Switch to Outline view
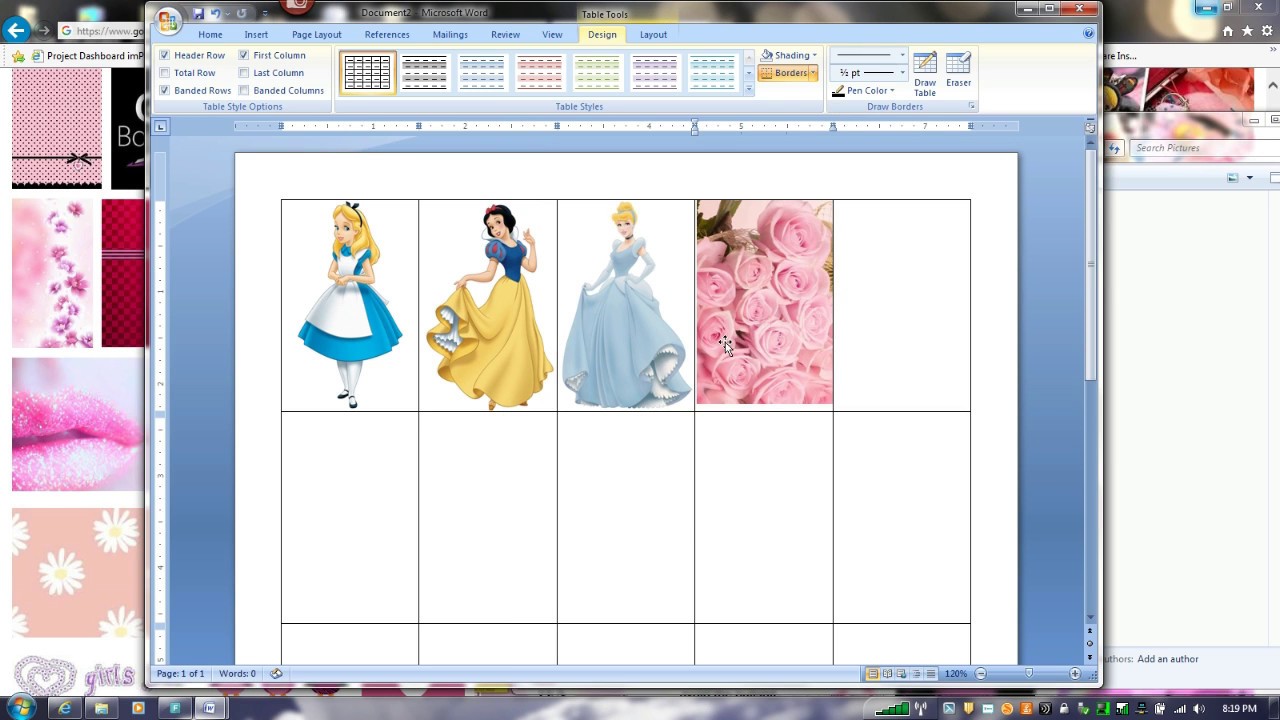1280x720 pixels. (916, 674)
